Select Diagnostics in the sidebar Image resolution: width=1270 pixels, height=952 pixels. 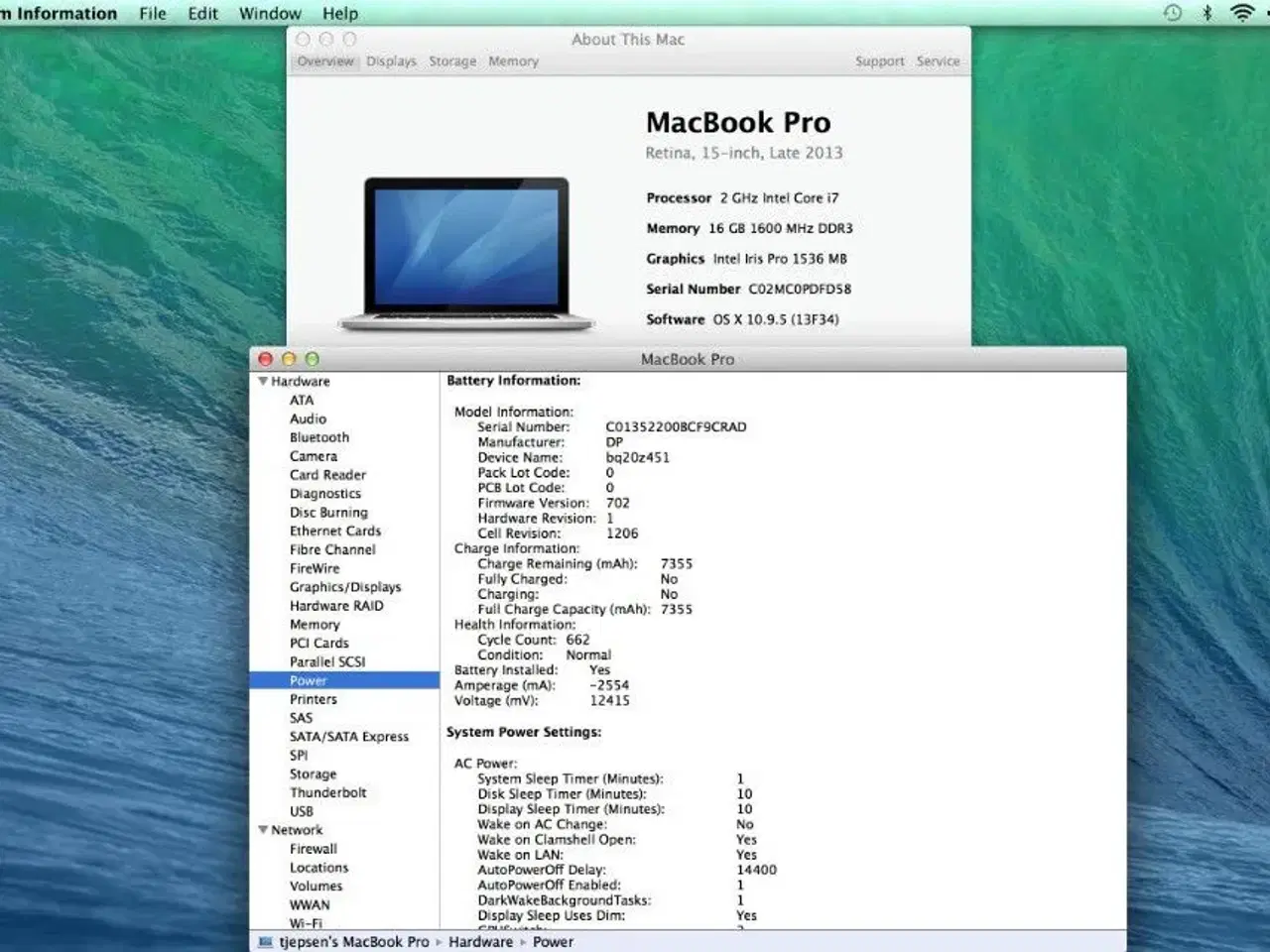[325, 494]
